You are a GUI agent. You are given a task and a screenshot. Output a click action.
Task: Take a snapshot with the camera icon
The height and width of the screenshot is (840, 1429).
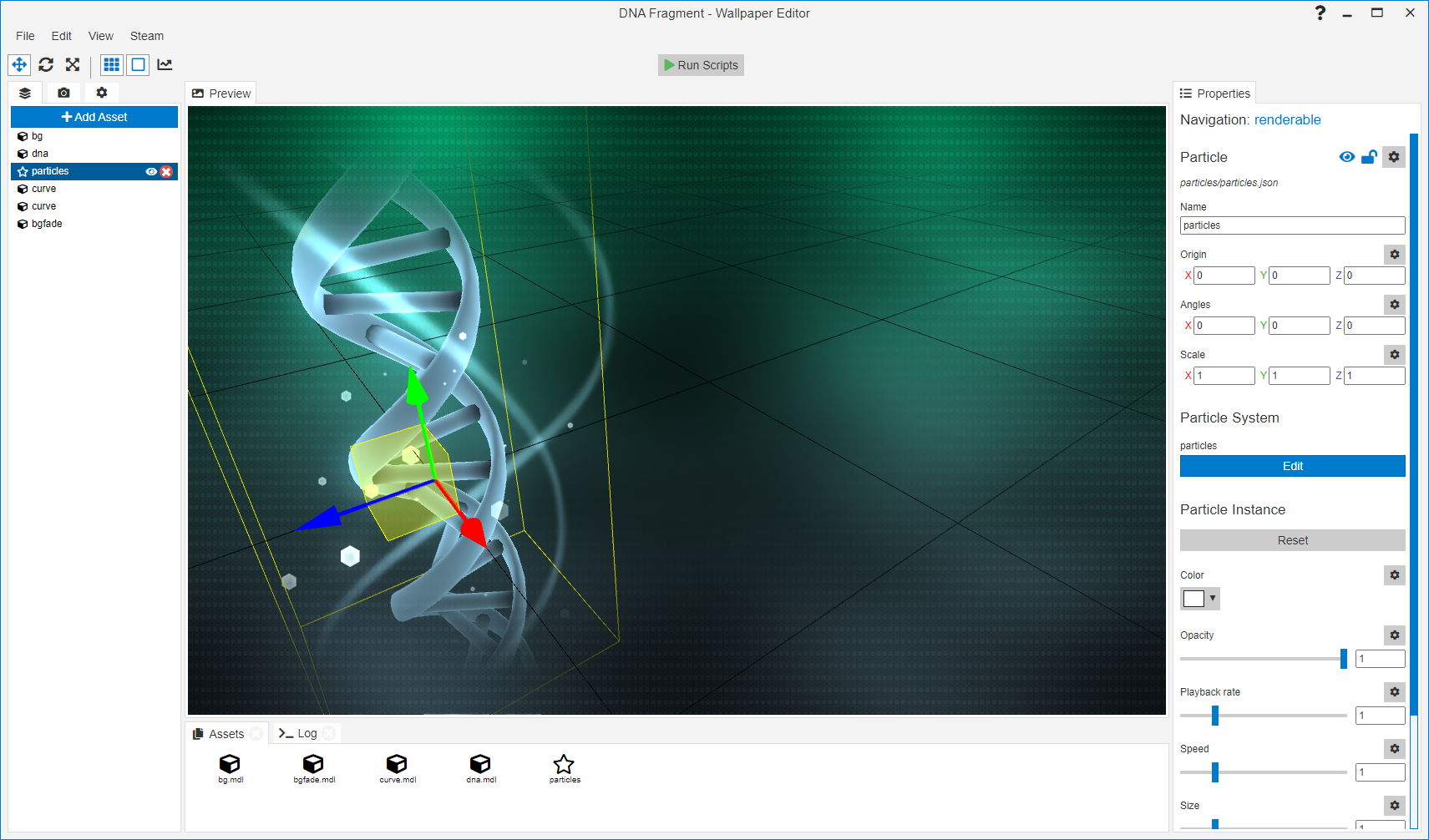click(63, 93)
